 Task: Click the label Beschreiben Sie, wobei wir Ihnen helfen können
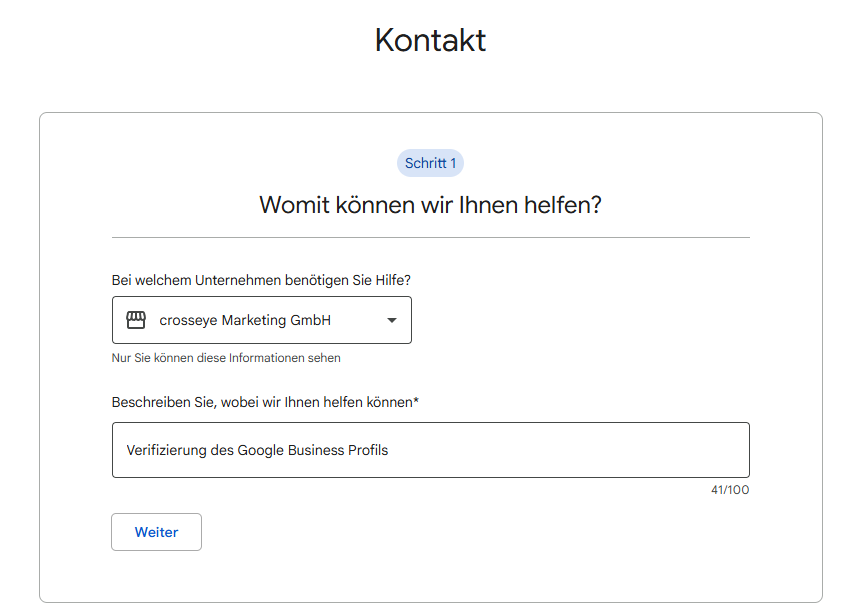coord(266,402)
